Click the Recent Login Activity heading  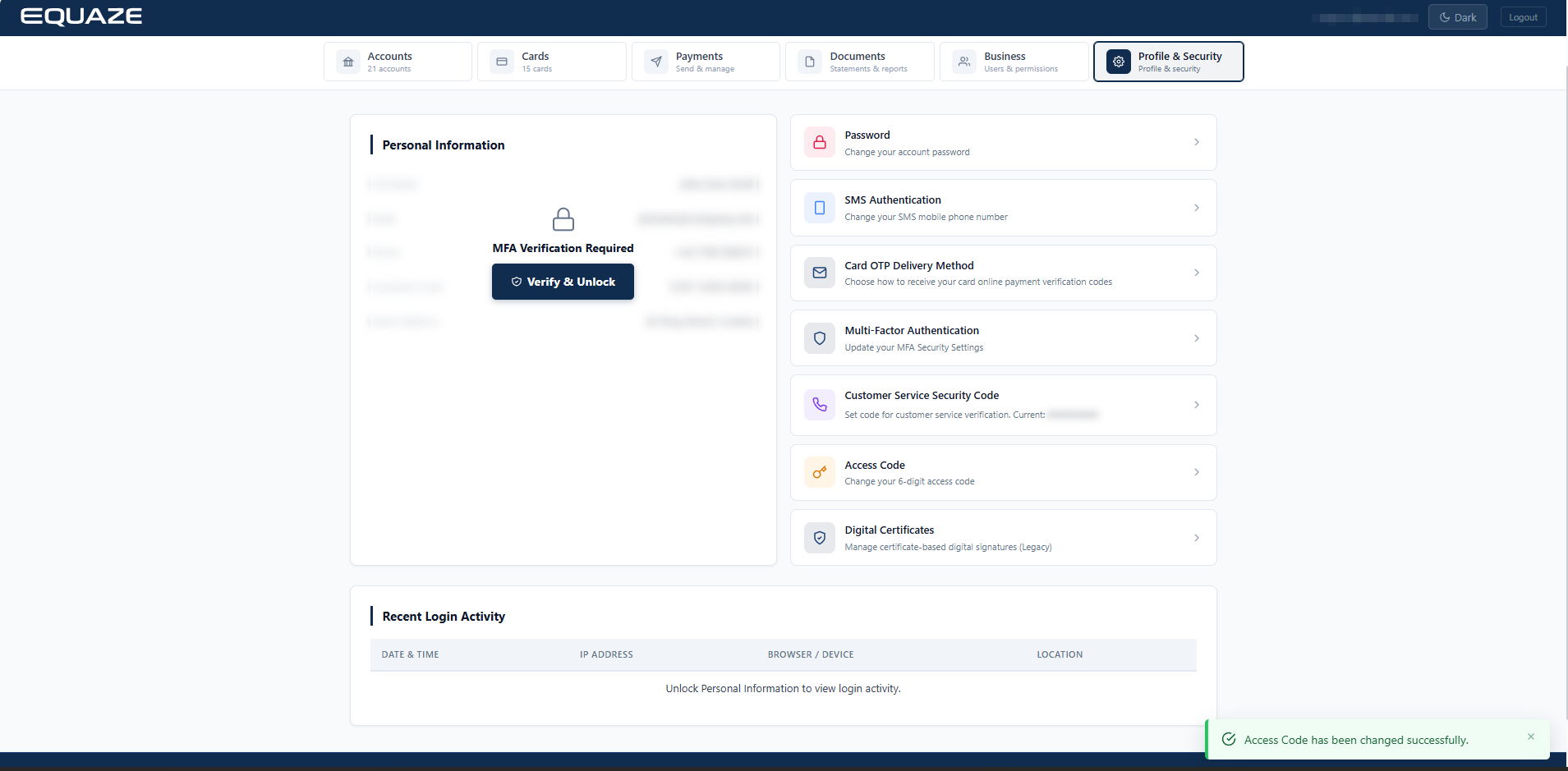444,617
